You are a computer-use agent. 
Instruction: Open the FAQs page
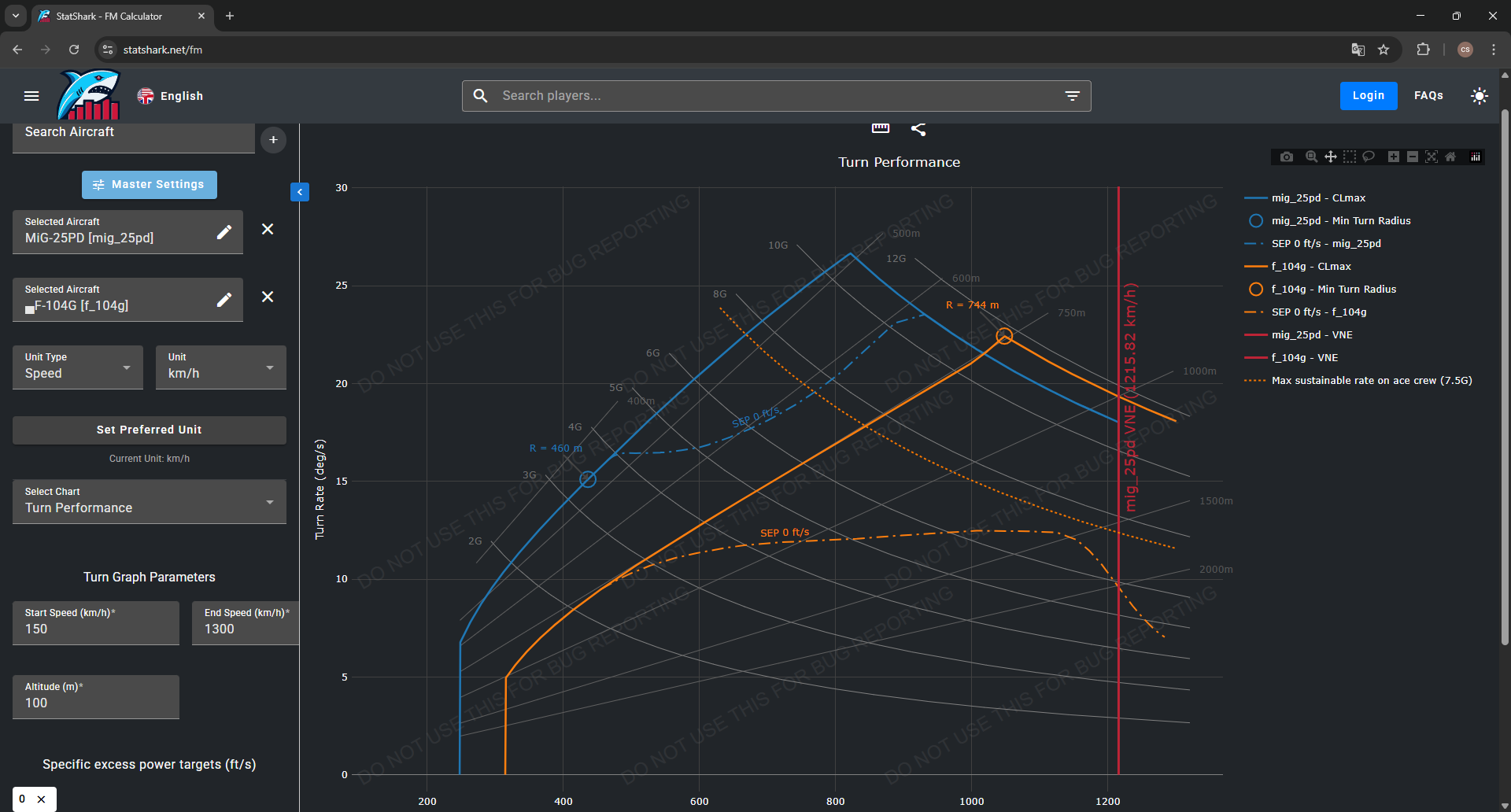pyautogui.click(x=1428, y=96)
